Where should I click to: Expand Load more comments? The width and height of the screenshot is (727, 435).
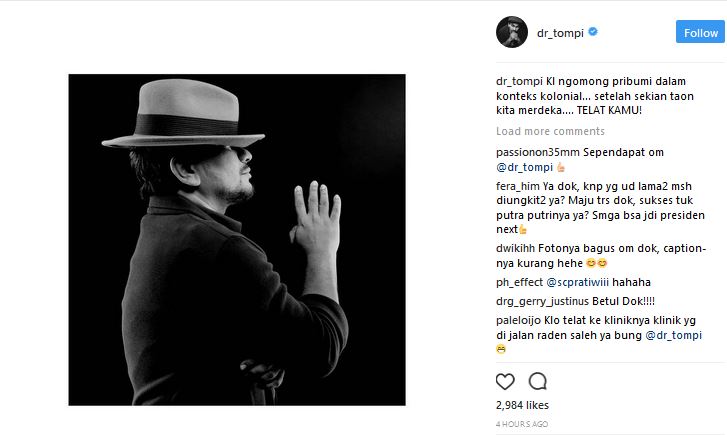[x=550, y=131]
